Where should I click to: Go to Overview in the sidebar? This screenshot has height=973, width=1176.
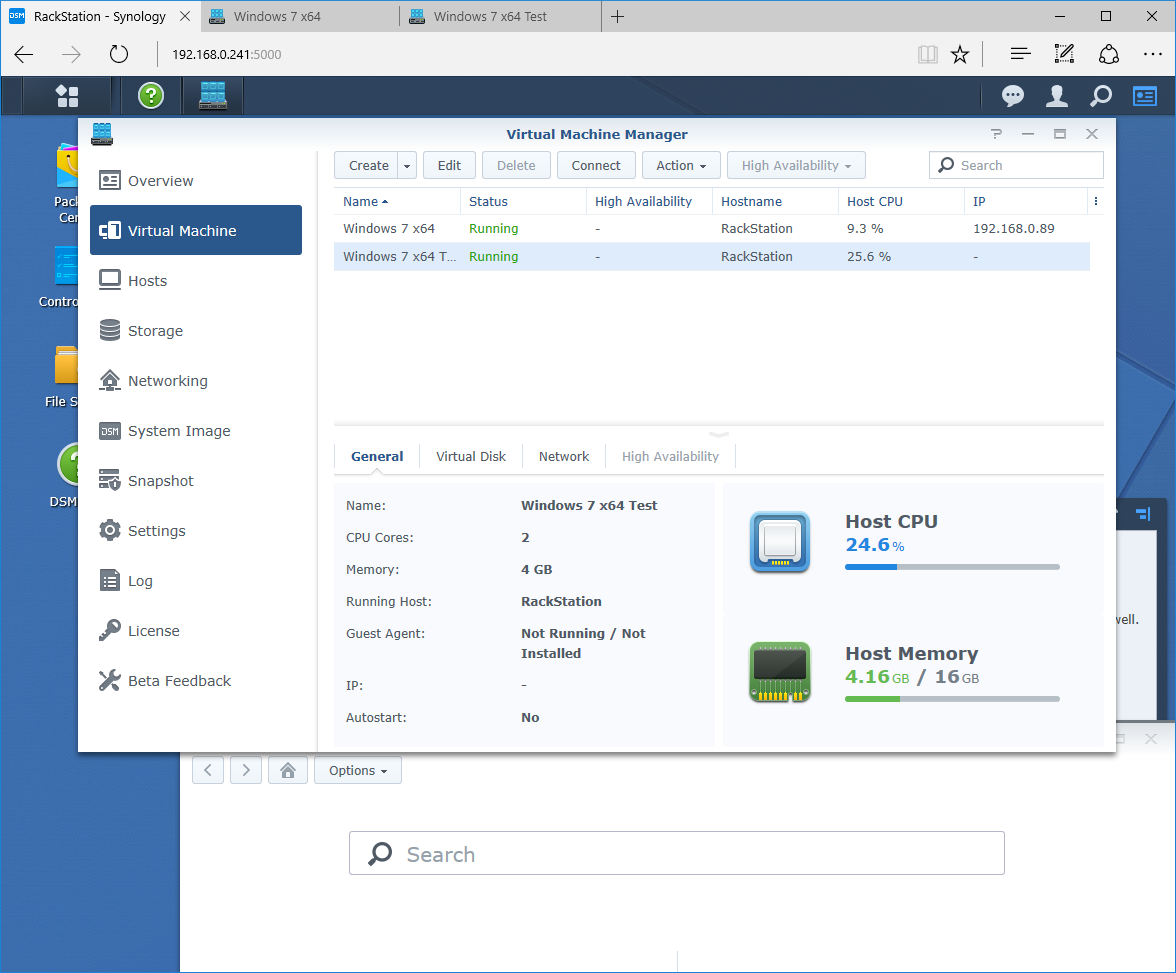tap(196, 181)
